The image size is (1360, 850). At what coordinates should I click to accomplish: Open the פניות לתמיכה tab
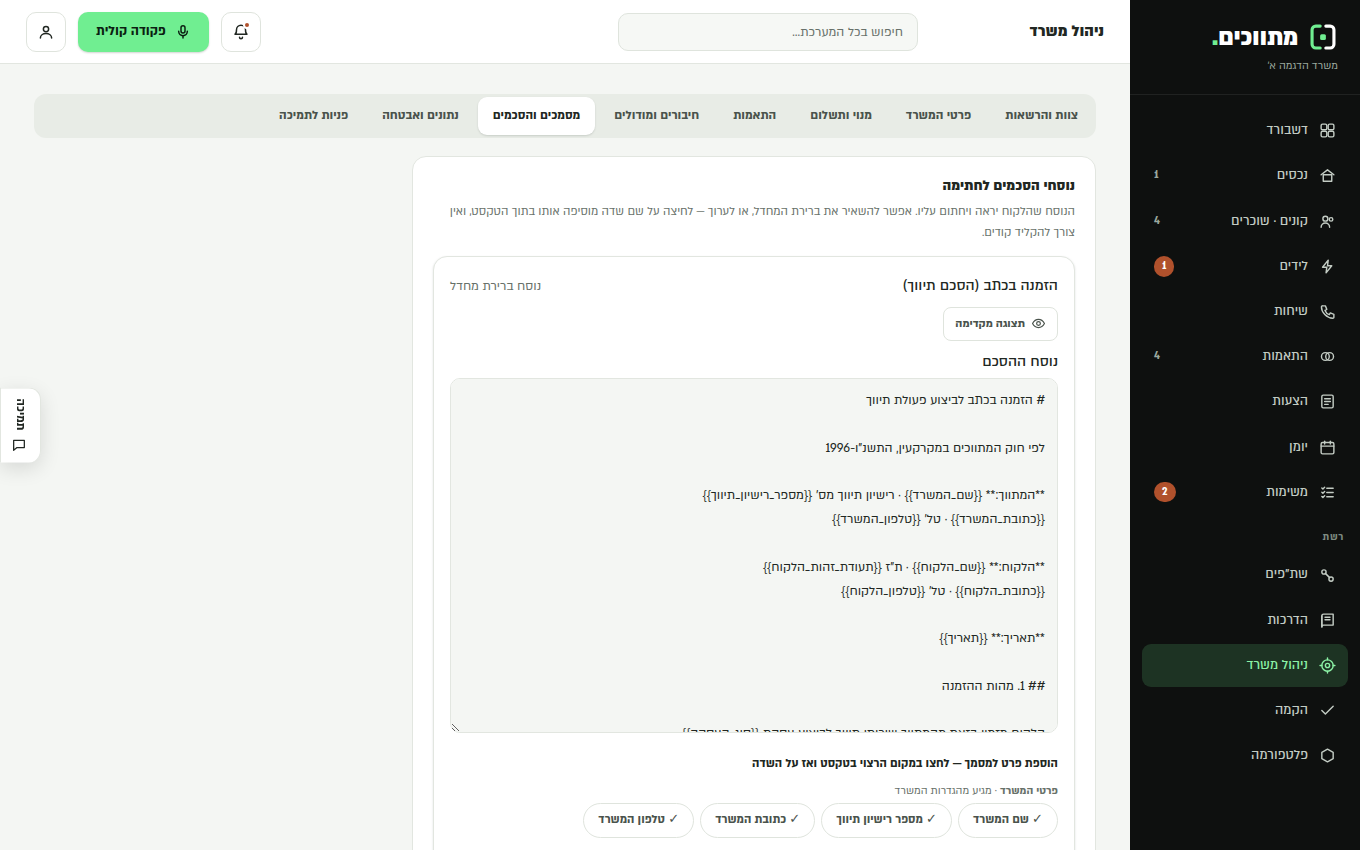(x=314, y=116)
